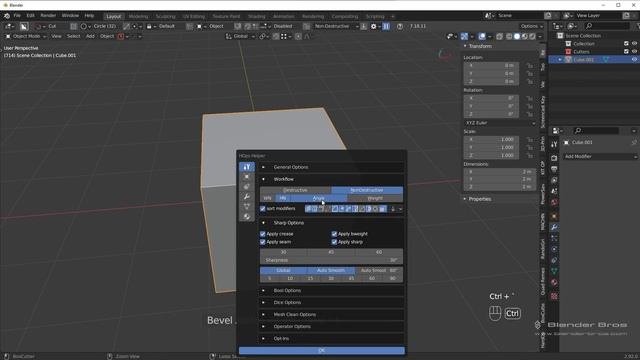Image resolution: width=640 pixels, height=360 pixels.
Task: Open the material tab icon in HOps Helper
Action: tap(247, 216)
